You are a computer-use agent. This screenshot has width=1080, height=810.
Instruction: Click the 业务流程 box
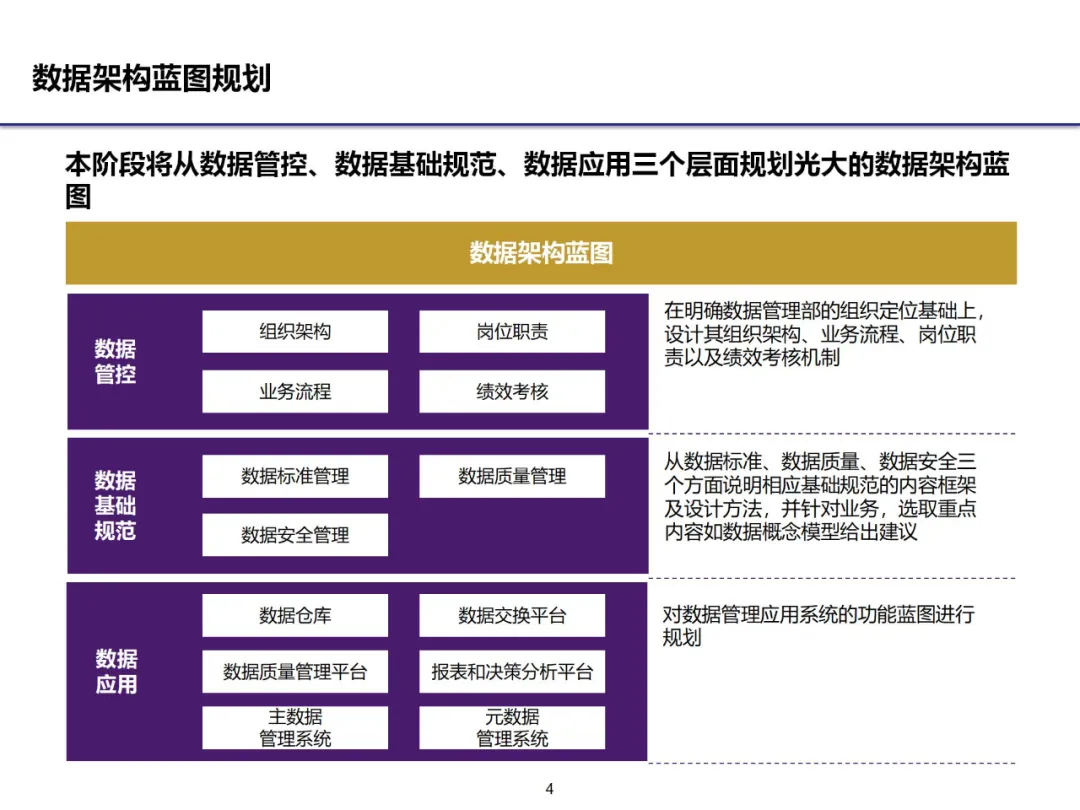click(295, 391)
